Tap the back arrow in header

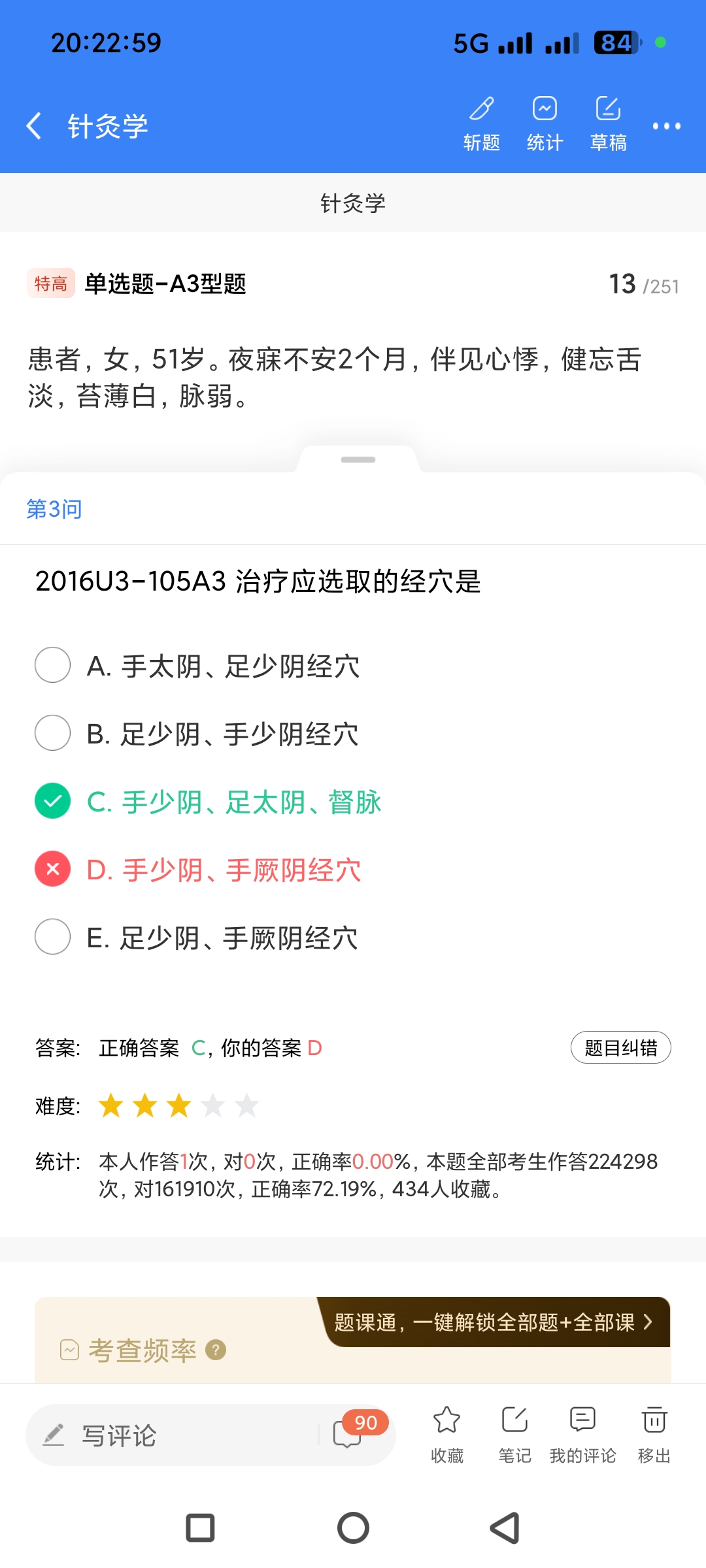(35, 125)
